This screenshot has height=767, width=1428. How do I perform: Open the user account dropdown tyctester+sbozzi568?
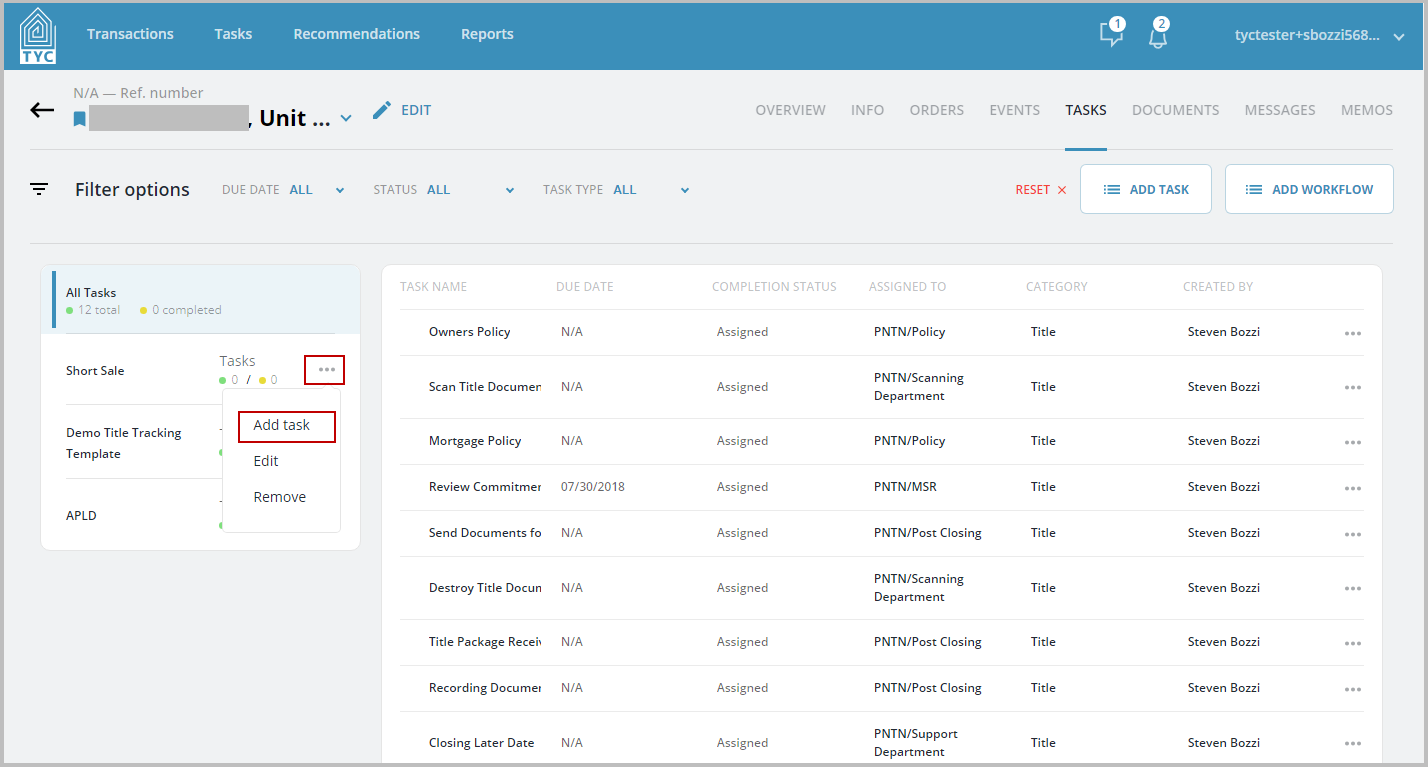[x=1320, y=35]
